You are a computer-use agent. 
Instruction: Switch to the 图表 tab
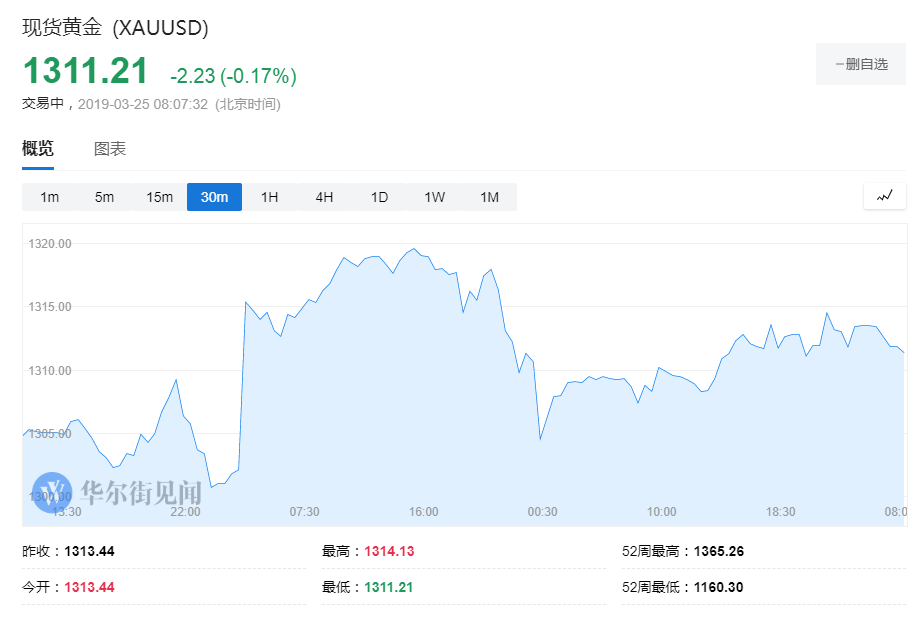[x=110, y=149]
